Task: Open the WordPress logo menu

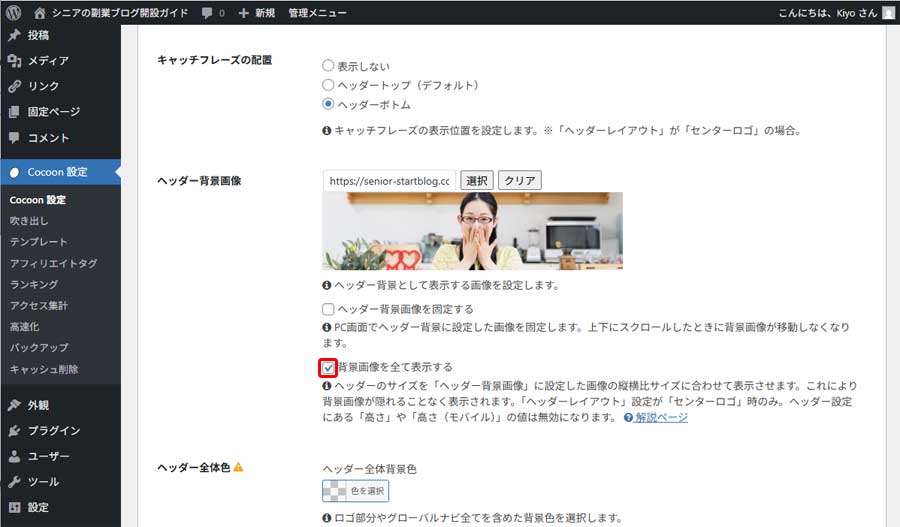Action: pyautogui.click(x=14, y=13)
